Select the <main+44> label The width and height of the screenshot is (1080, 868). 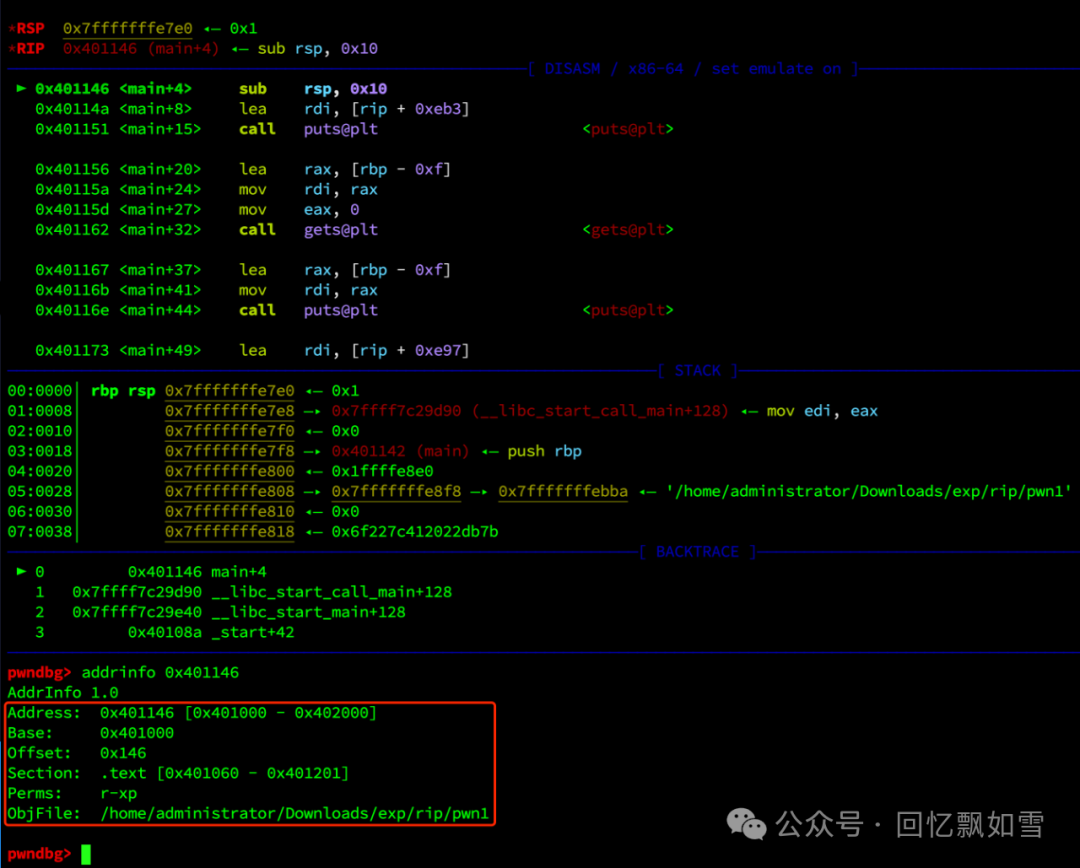coord(160,310)
